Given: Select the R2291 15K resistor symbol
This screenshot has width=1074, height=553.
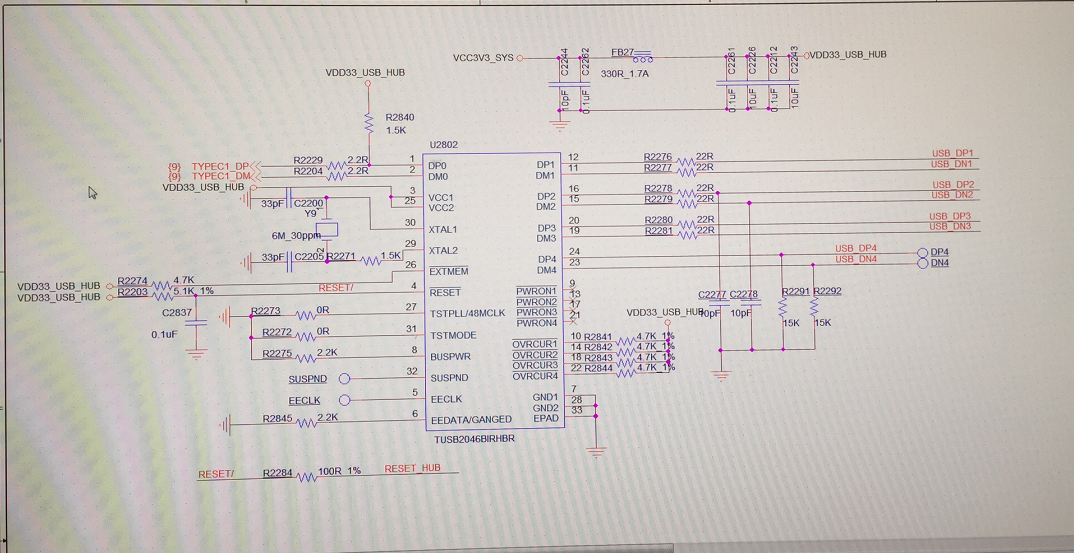Looking at the screenshot, I should pyautogui.click(x=783, y=306).
